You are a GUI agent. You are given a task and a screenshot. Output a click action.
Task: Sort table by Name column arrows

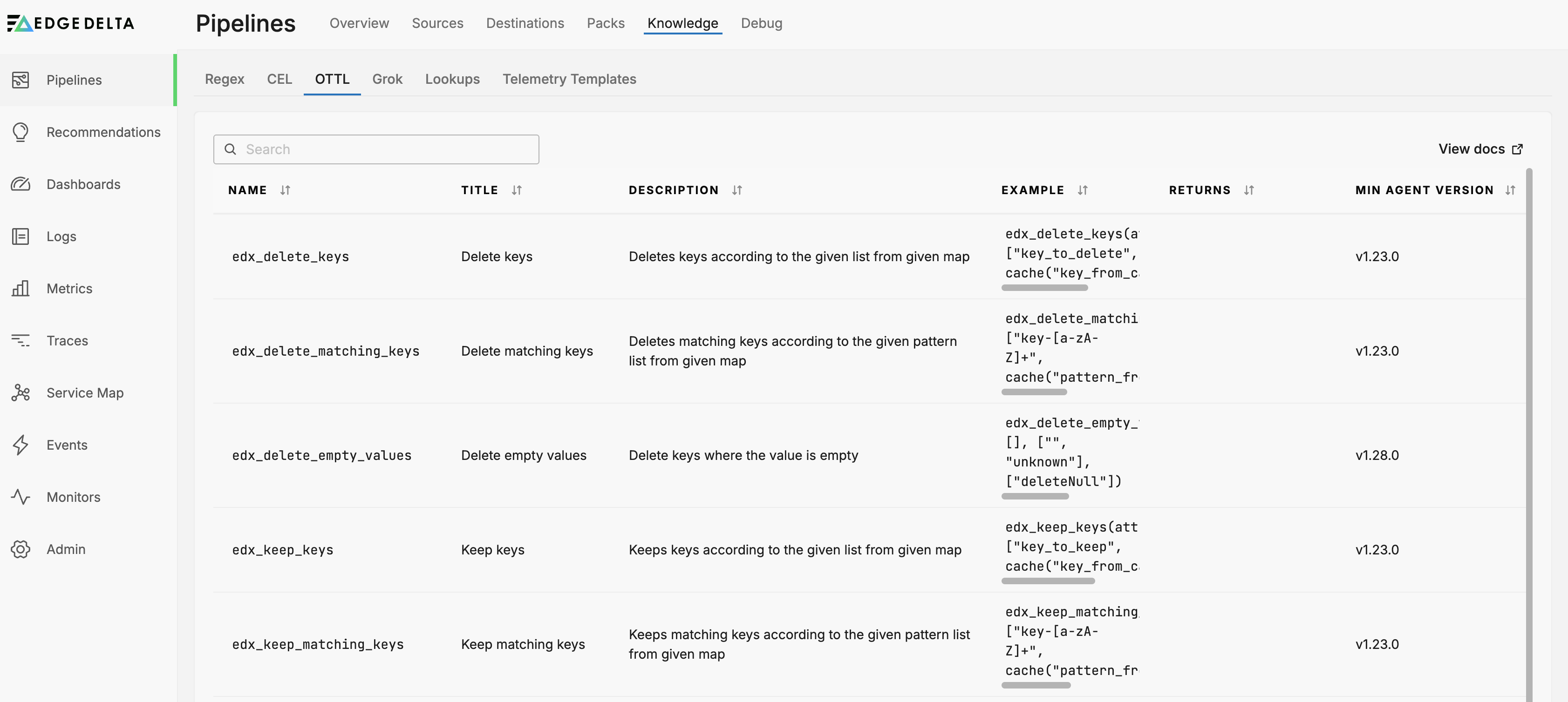pyautogui.click(x=285, y=190)
